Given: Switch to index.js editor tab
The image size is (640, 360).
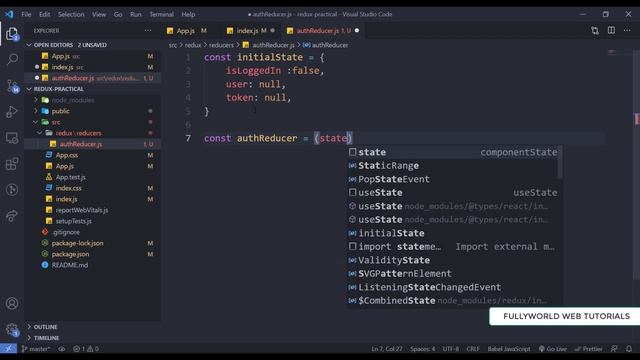Looking at the screenshot, I should click(x=251, y=31).
